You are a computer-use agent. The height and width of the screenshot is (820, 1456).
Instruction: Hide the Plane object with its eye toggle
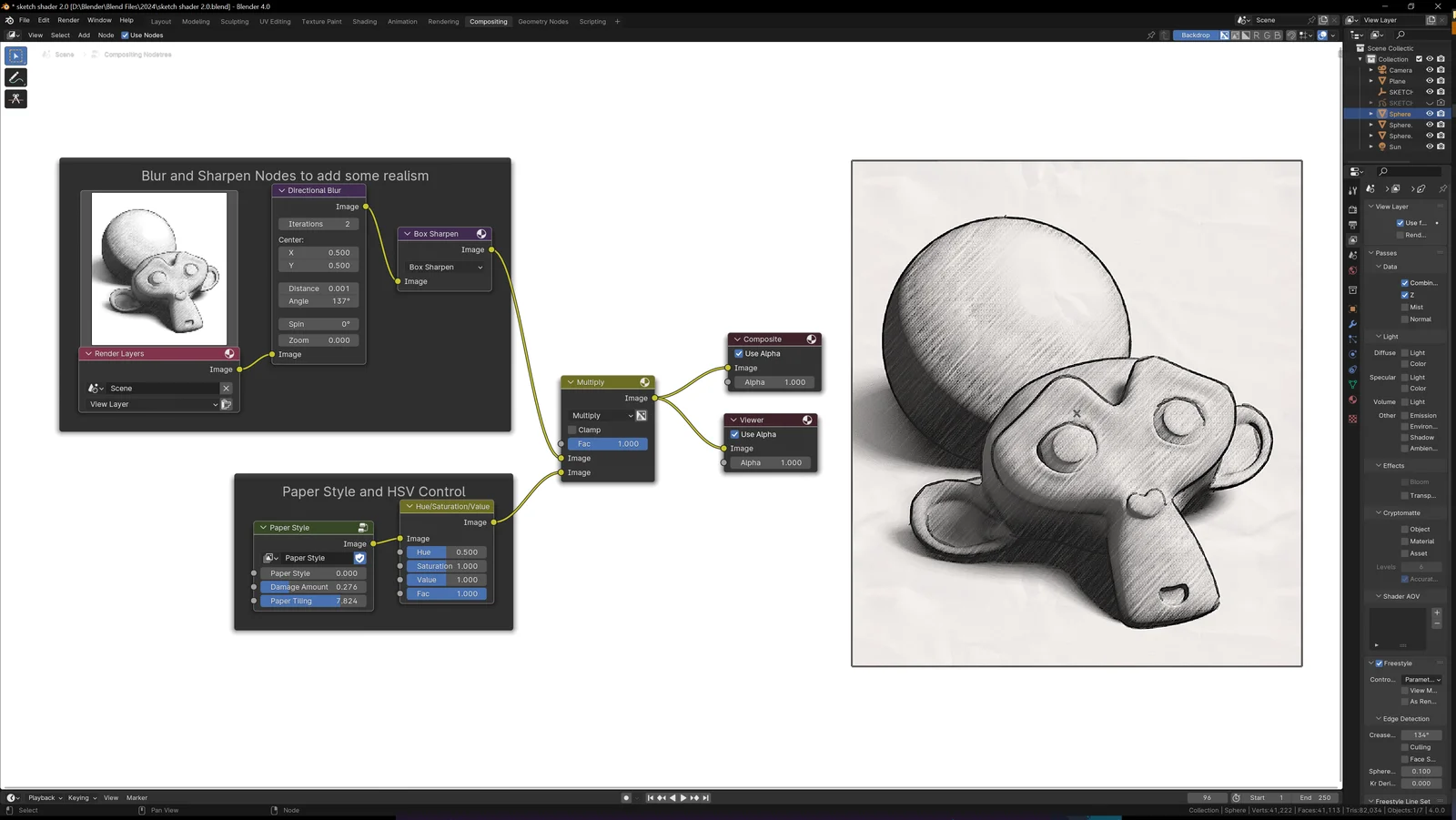(1428, 81)
